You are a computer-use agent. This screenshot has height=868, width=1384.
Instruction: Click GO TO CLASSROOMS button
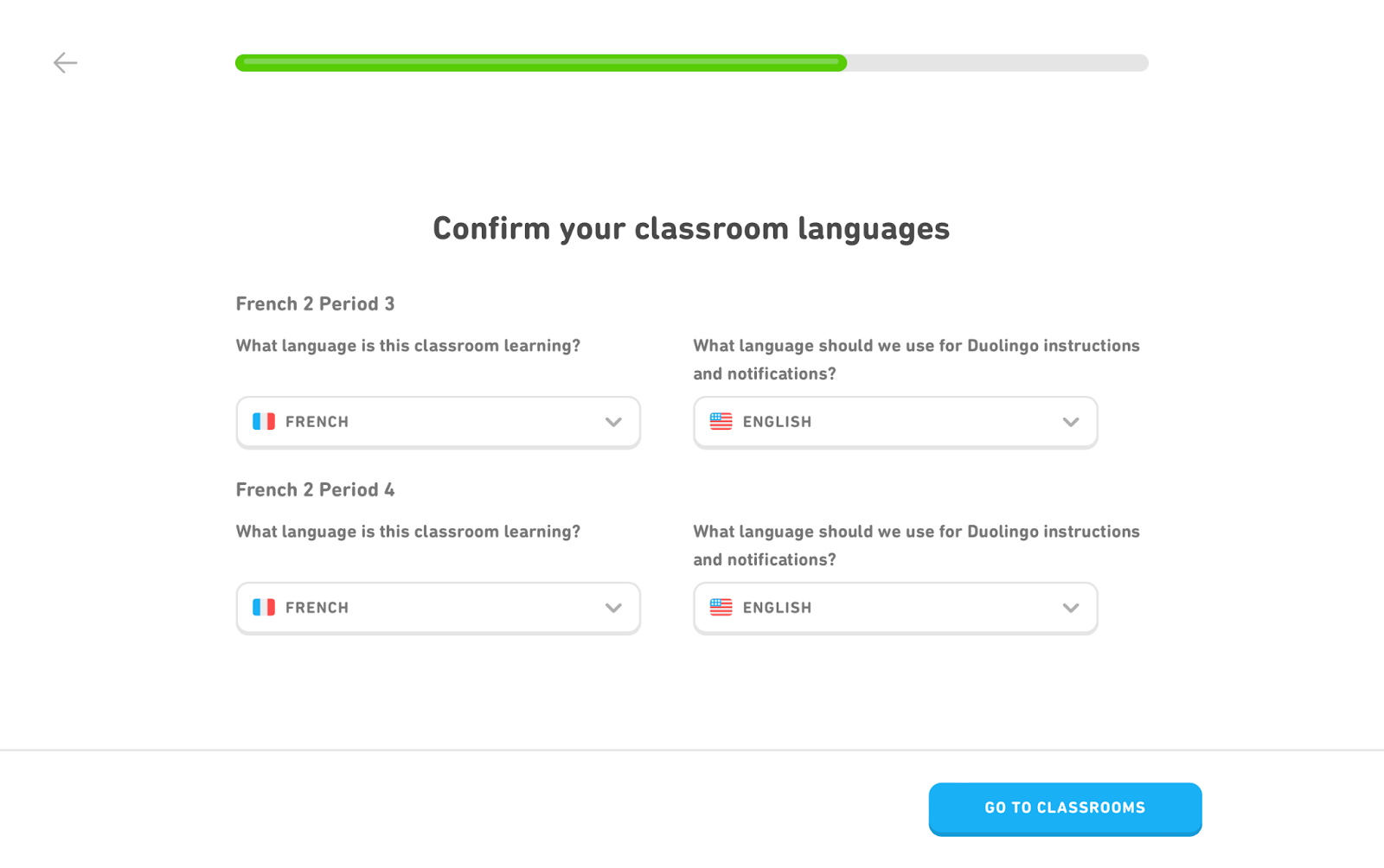click(x=1065, y=808)
